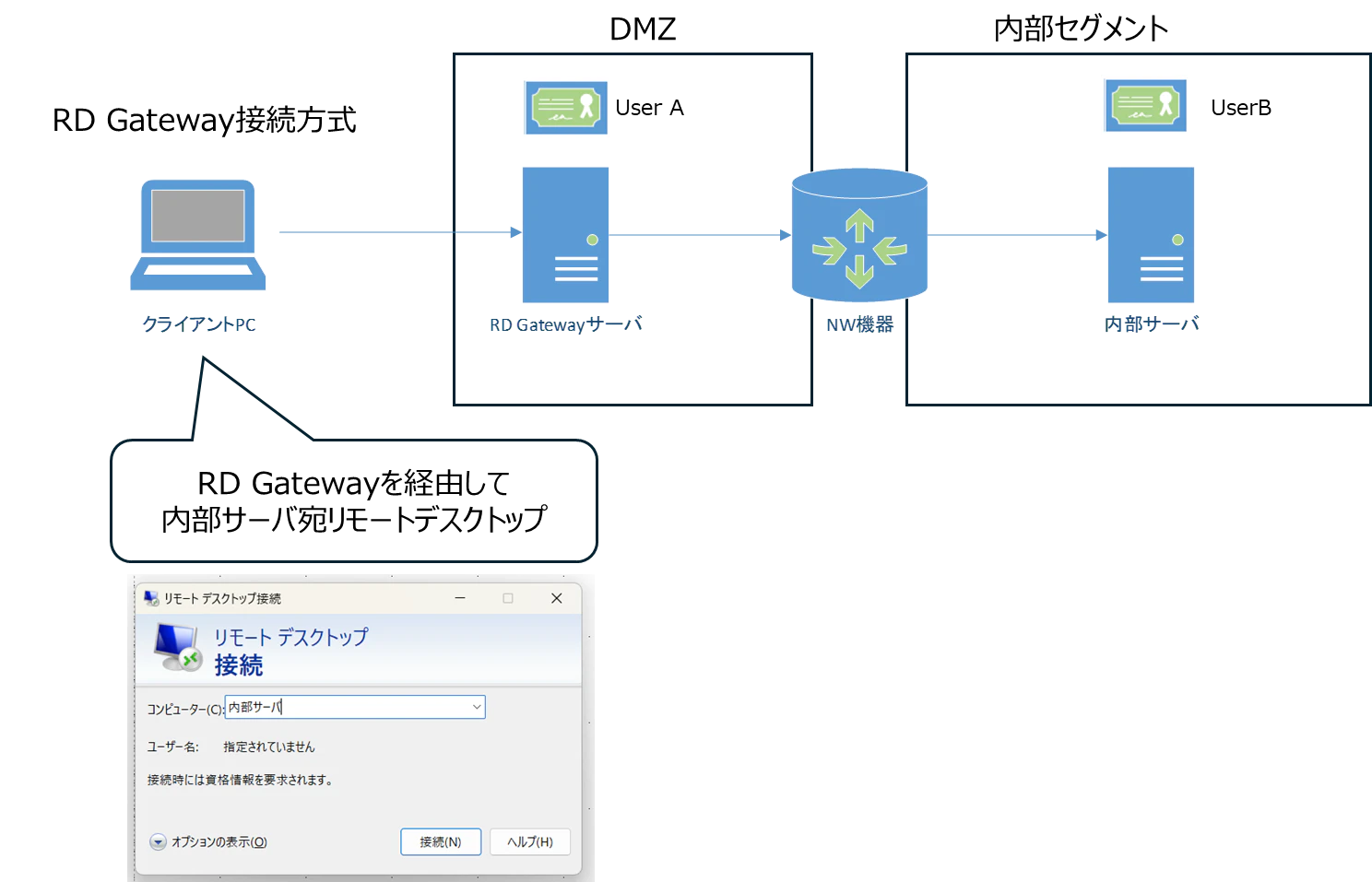Click the UserB certificate icon

click(1145, 106)
